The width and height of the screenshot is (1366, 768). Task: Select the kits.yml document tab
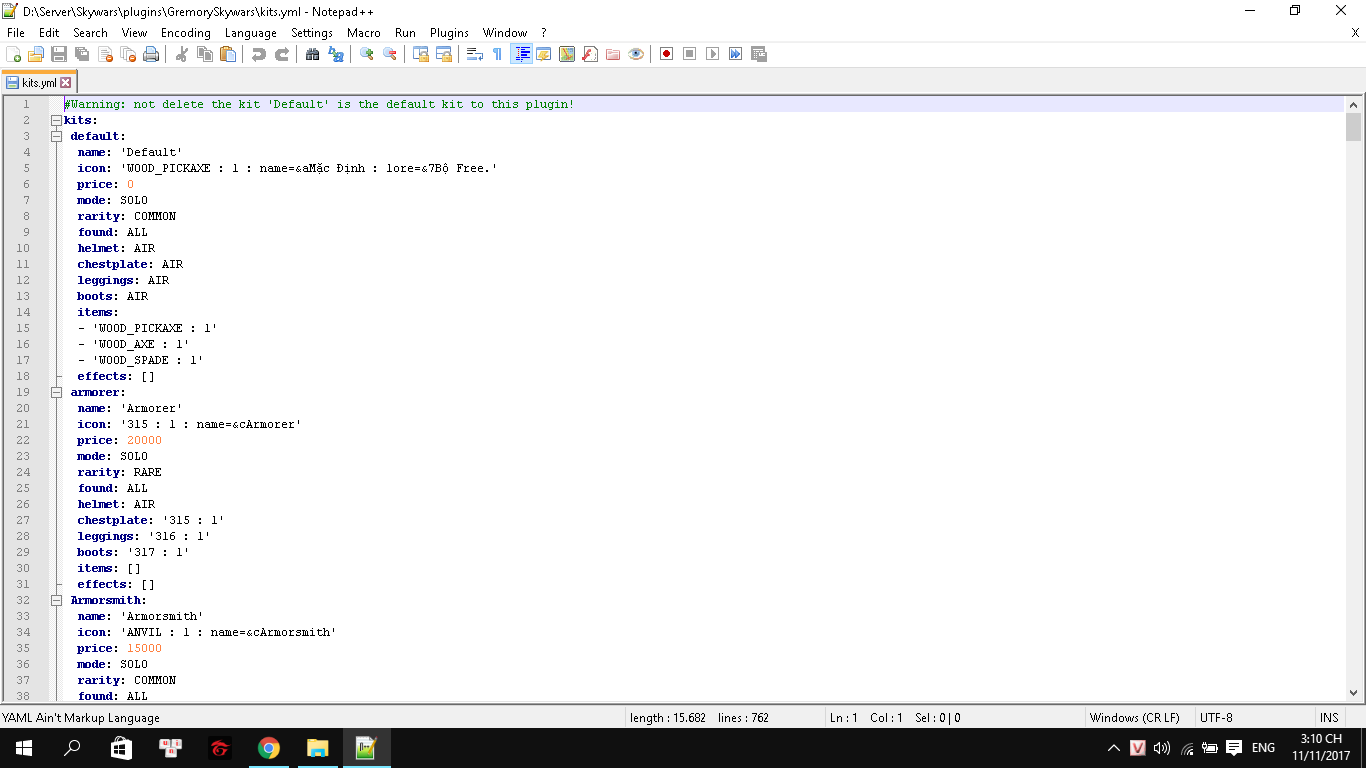39,82
